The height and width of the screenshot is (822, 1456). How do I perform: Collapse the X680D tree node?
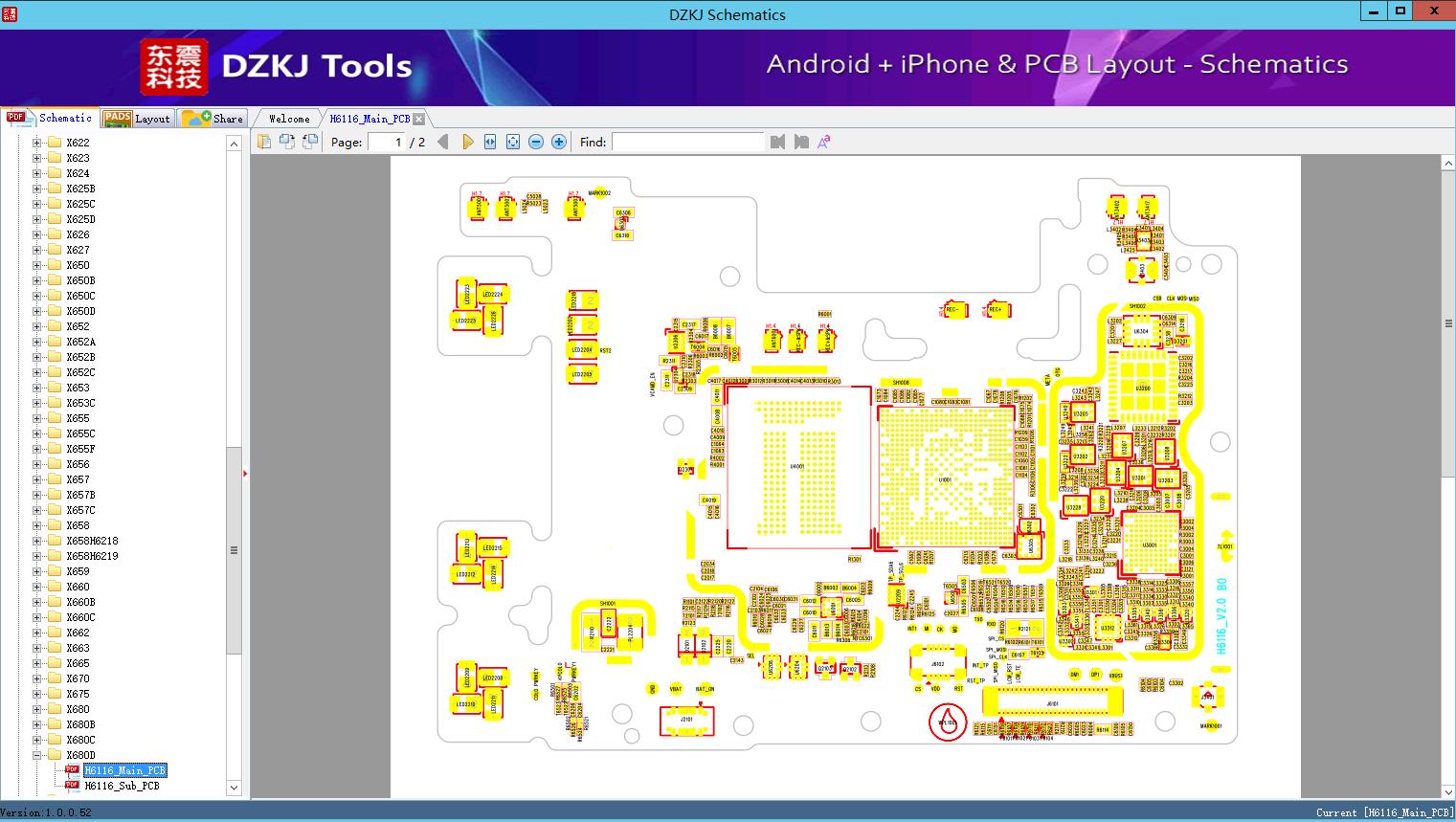pos(36,755)
